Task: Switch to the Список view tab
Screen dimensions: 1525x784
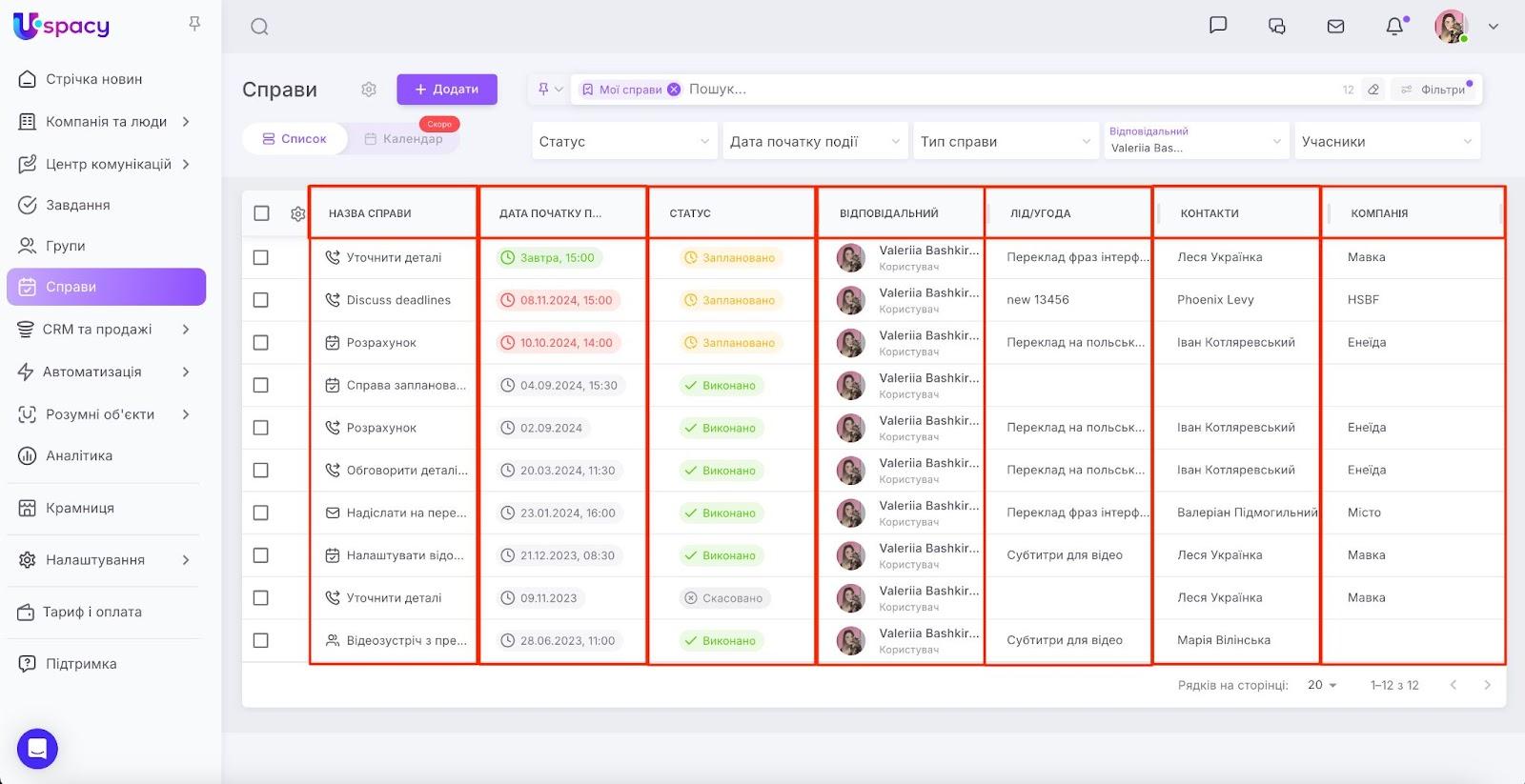Action: click(x=295, y=139)
